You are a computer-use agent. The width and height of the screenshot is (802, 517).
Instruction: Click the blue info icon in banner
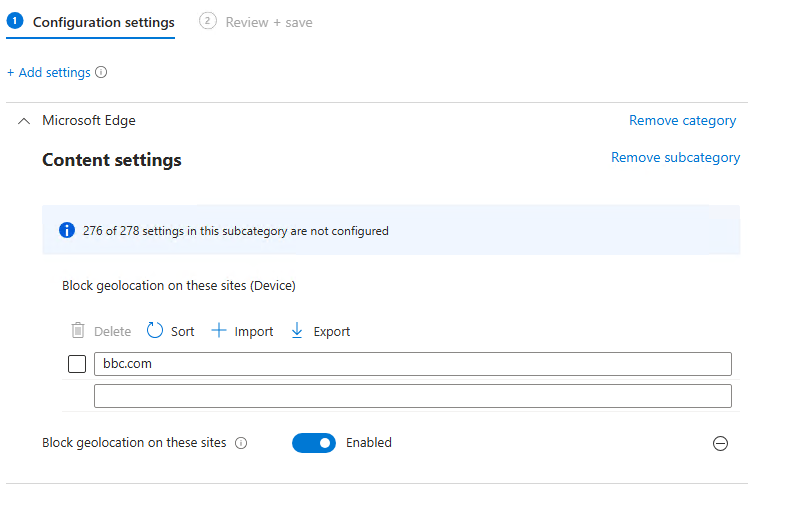point(67,231)
